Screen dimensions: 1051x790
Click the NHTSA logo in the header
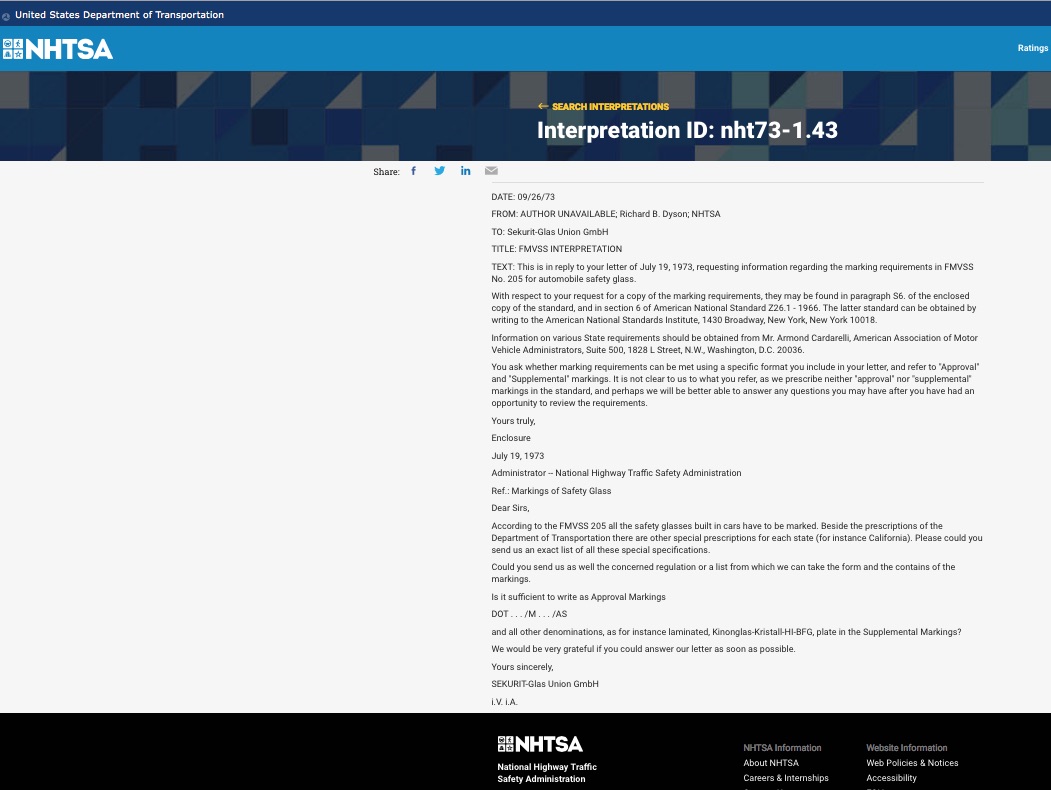[58, 49]
